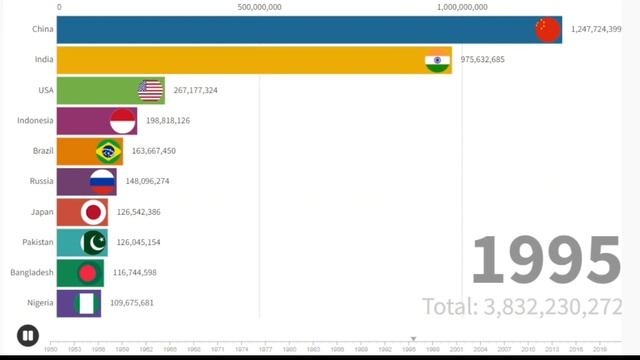Viewport: 640px width, 360px height.
Task: Click the 'Indonesia' country label
Action: coord(35,120)
